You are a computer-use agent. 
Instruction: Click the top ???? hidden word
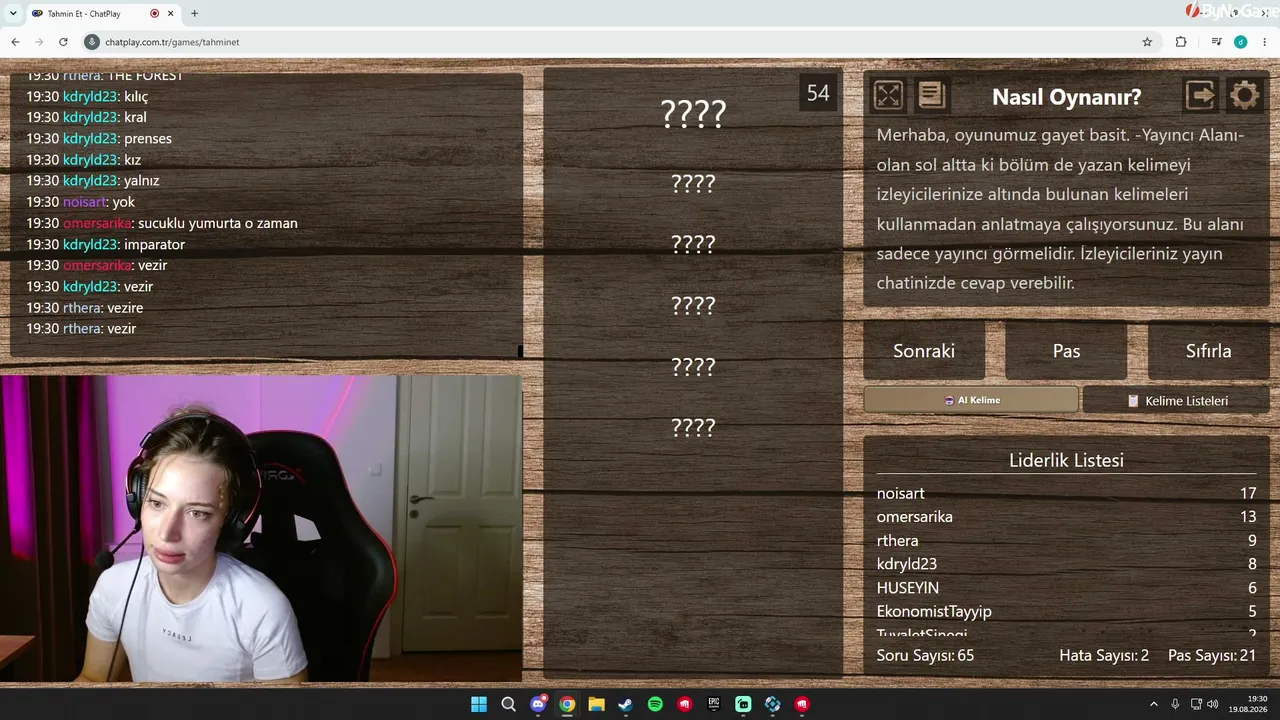tap(693, 114)
